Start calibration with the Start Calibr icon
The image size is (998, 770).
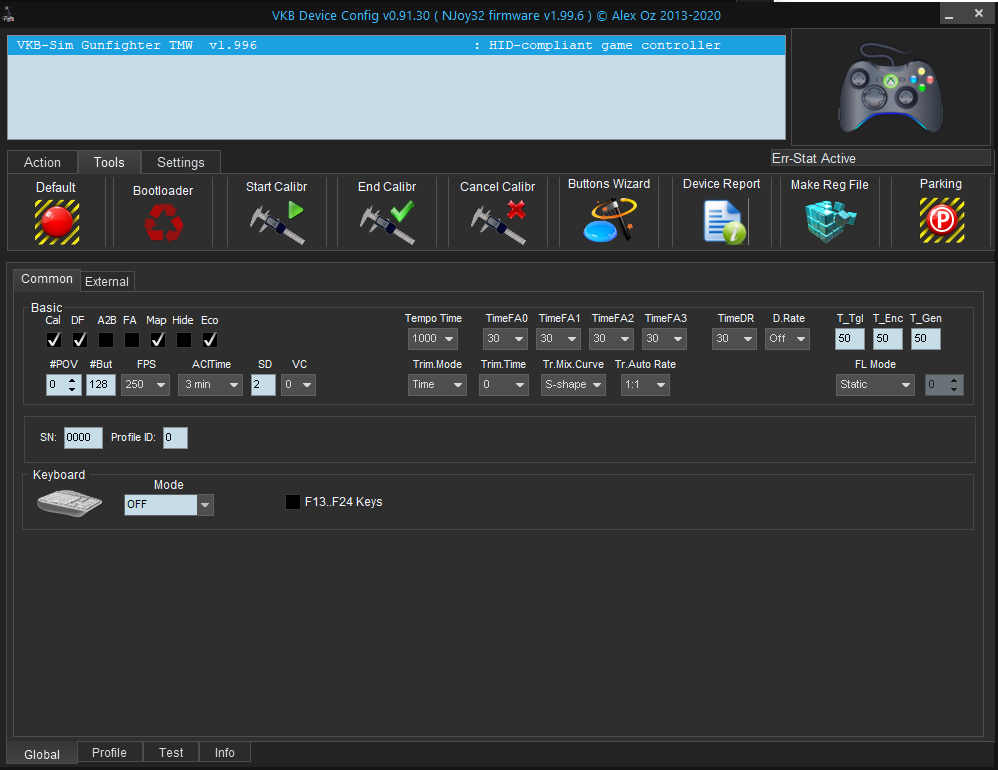click(276, 222)
